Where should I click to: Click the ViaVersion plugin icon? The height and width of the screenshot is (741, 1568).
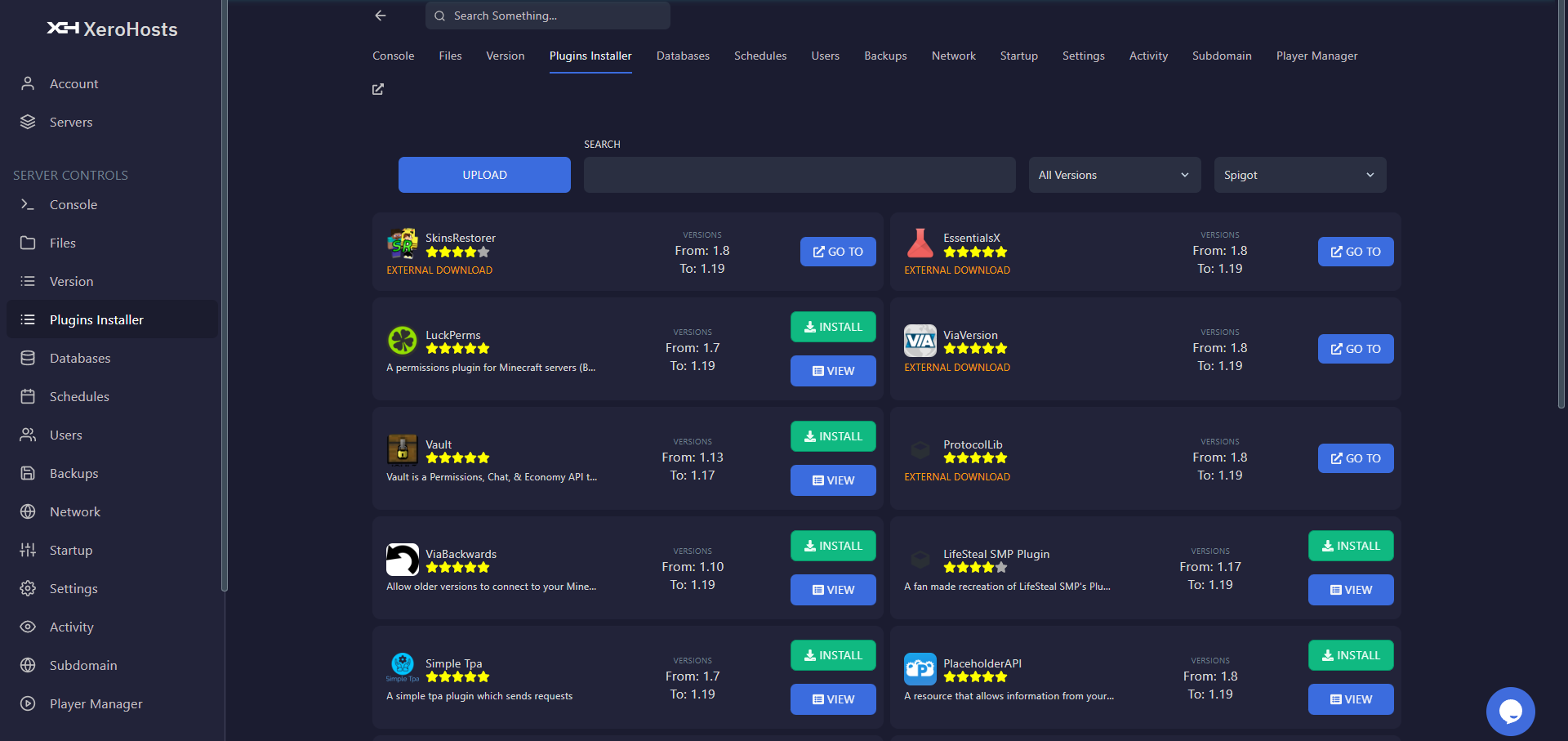coord(920,341)
